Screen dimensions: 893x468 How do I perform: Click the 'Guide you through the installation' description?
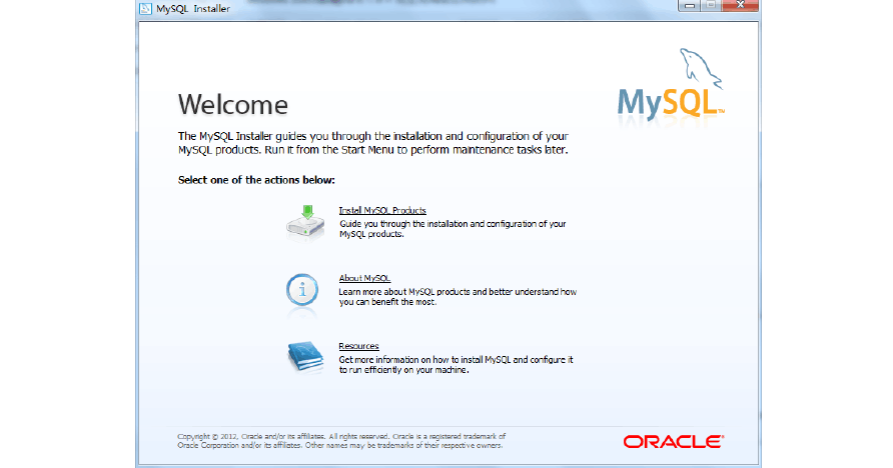[453, 229]
